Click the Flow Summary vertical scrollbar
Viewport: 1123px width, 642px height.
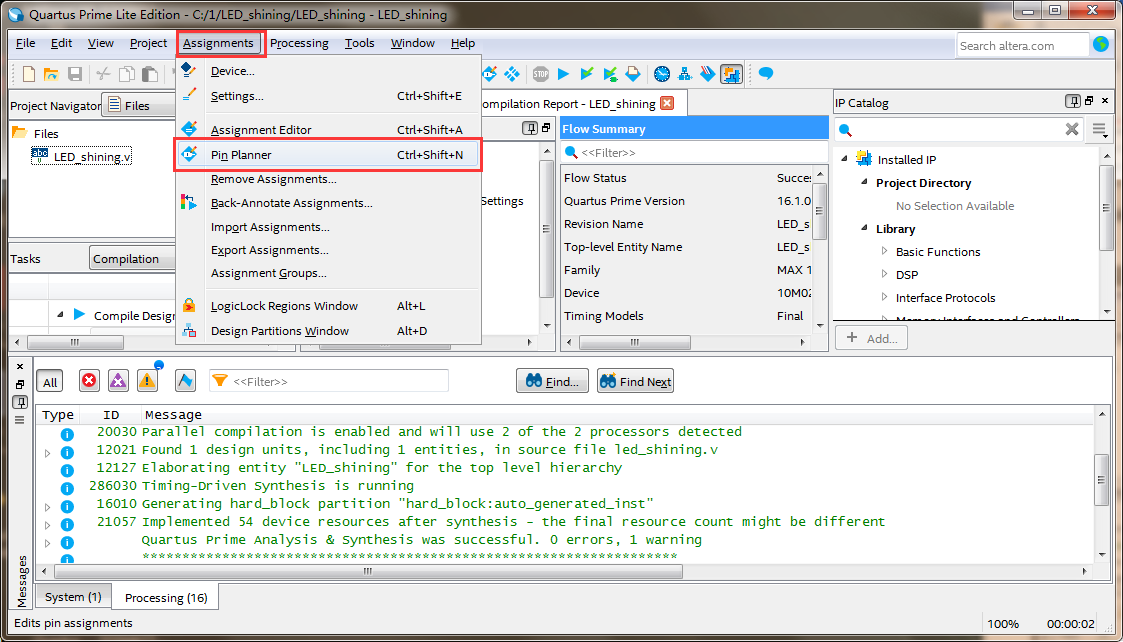coord(820,211)
